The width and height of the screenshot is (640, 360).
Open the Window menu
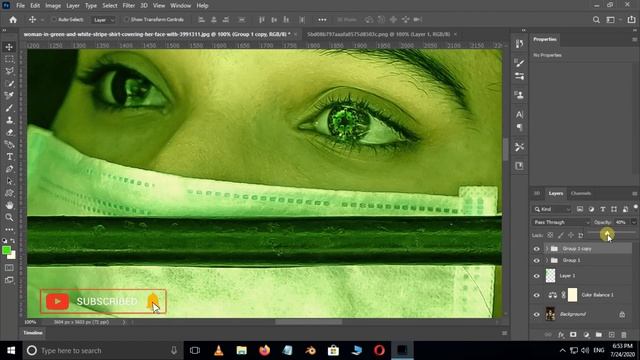coord(180,6)
